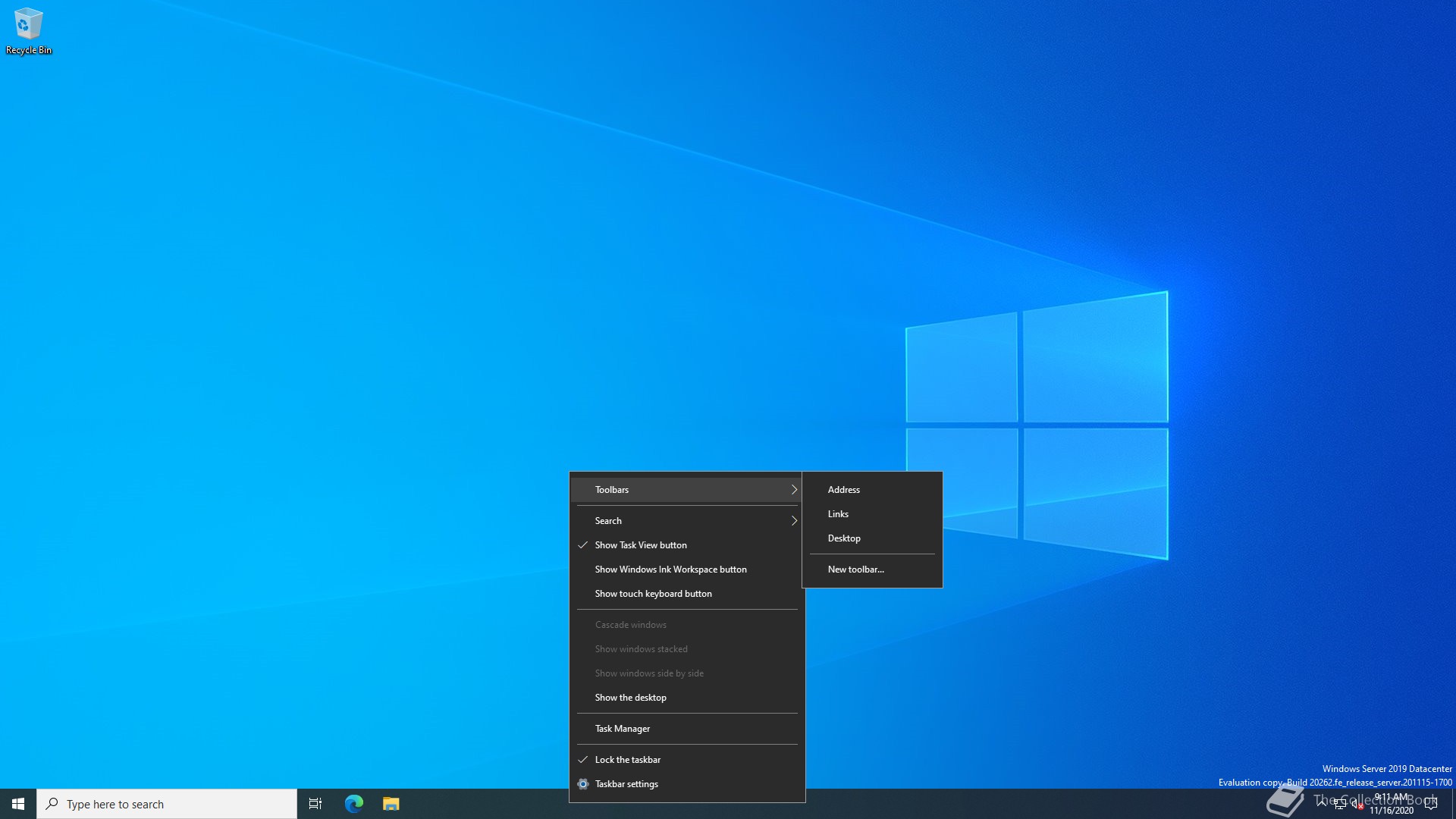Open the Action Center notification icon
The image size is (1456, 819).
pyautogui.click(x=1430, y=804)
